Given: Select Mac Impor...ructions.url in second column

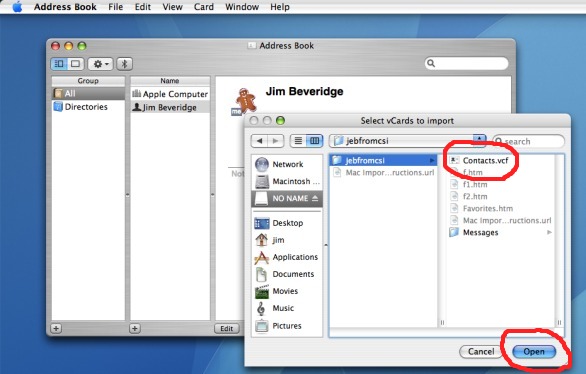Looking at the screenshot, I should click(x=500, y=220).
